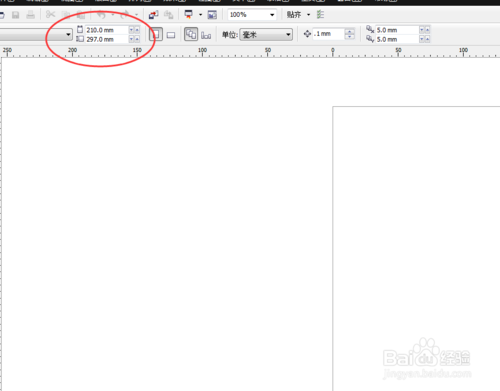500x391 pixels.
Task: Open the Application Launcher icon
Action: [x=189, y=14]
